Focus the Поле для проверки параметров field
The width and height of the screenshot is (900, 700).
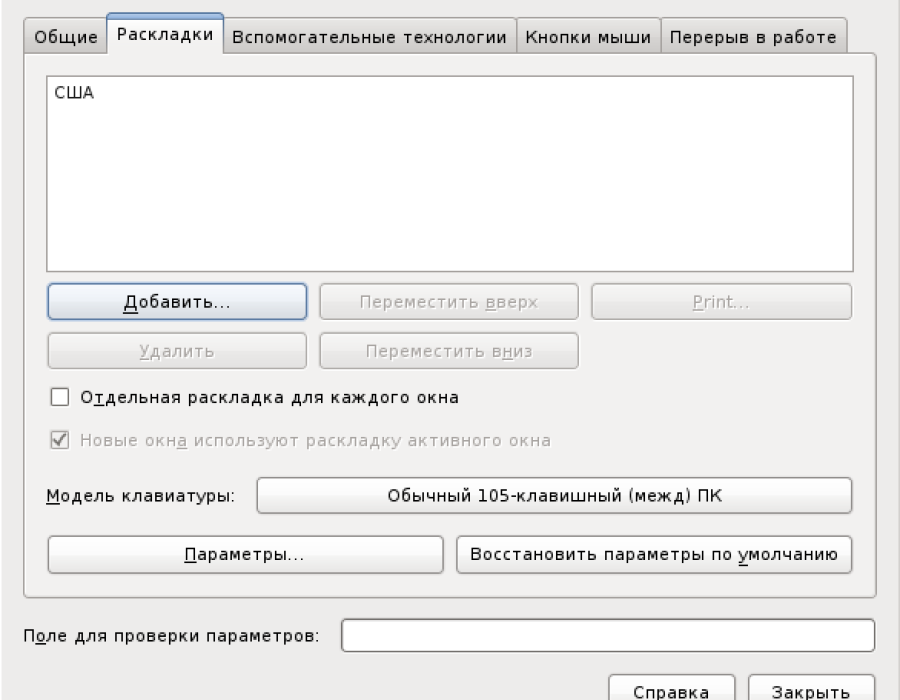[608, 635]
